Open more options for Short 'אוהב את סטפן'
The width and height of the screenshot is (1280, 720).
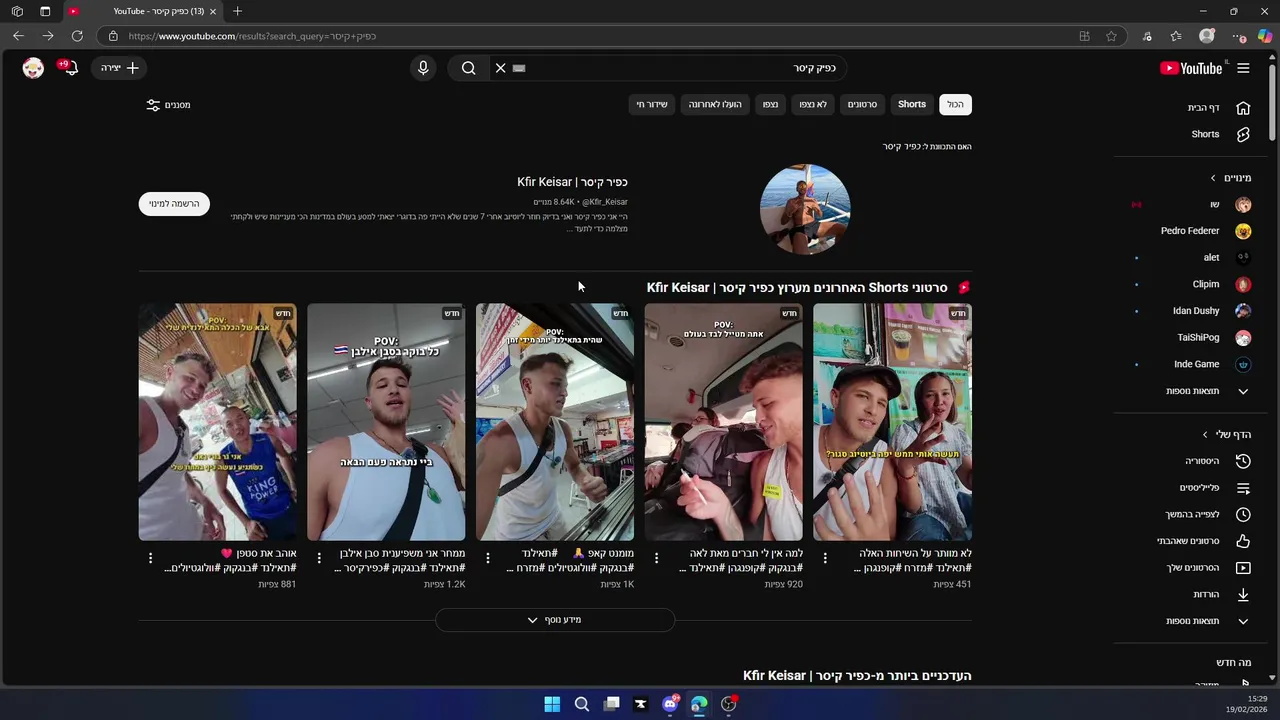point(150,558)
